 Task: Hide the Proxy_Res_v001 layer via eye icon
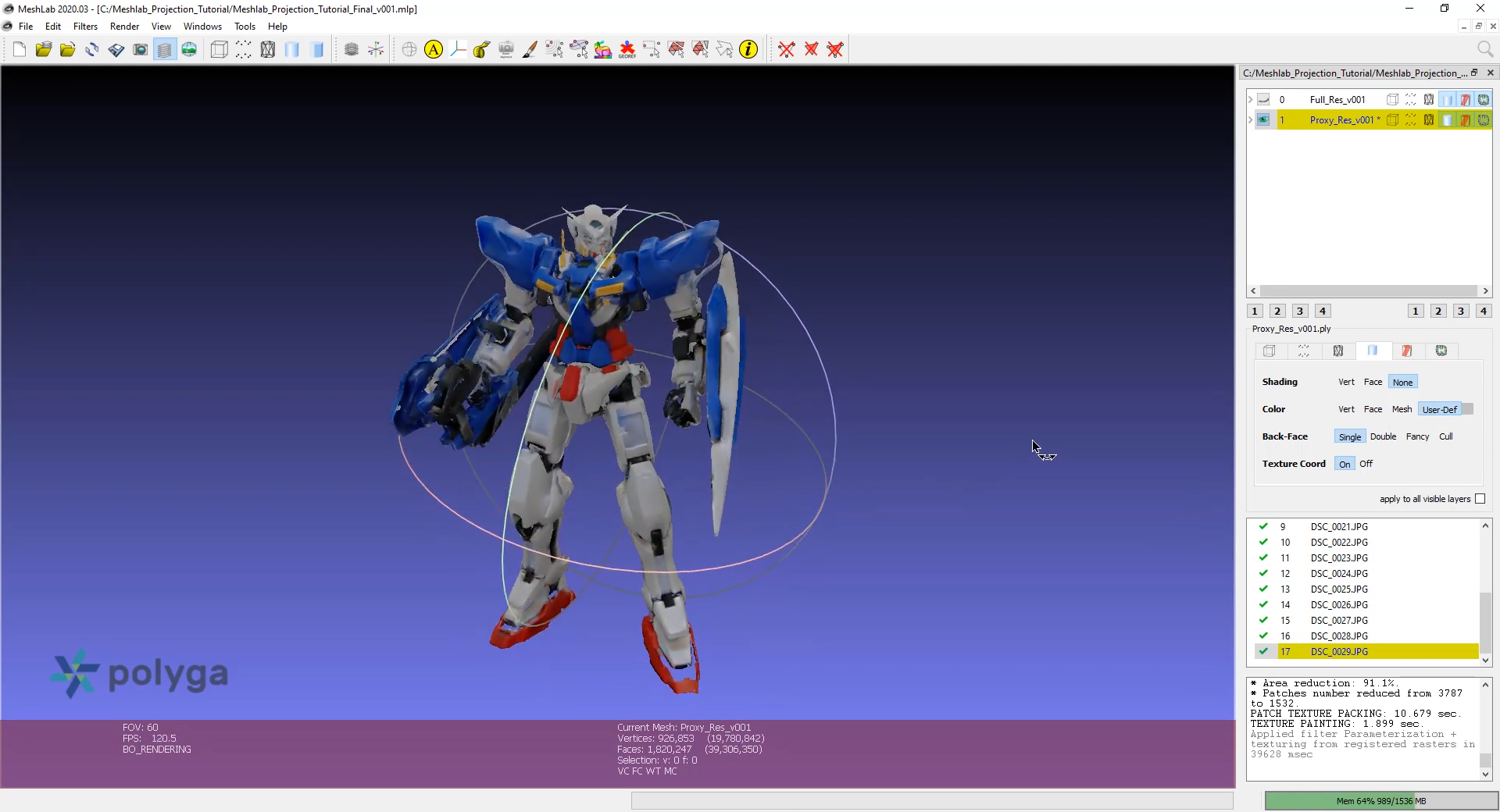1263,119
